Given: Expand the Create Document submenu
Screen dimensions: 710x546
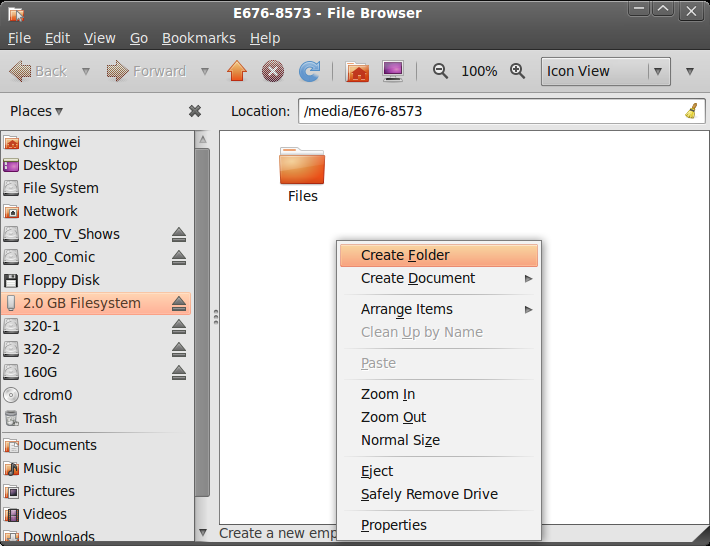Looking at the screenshot, I should point(439,278).
